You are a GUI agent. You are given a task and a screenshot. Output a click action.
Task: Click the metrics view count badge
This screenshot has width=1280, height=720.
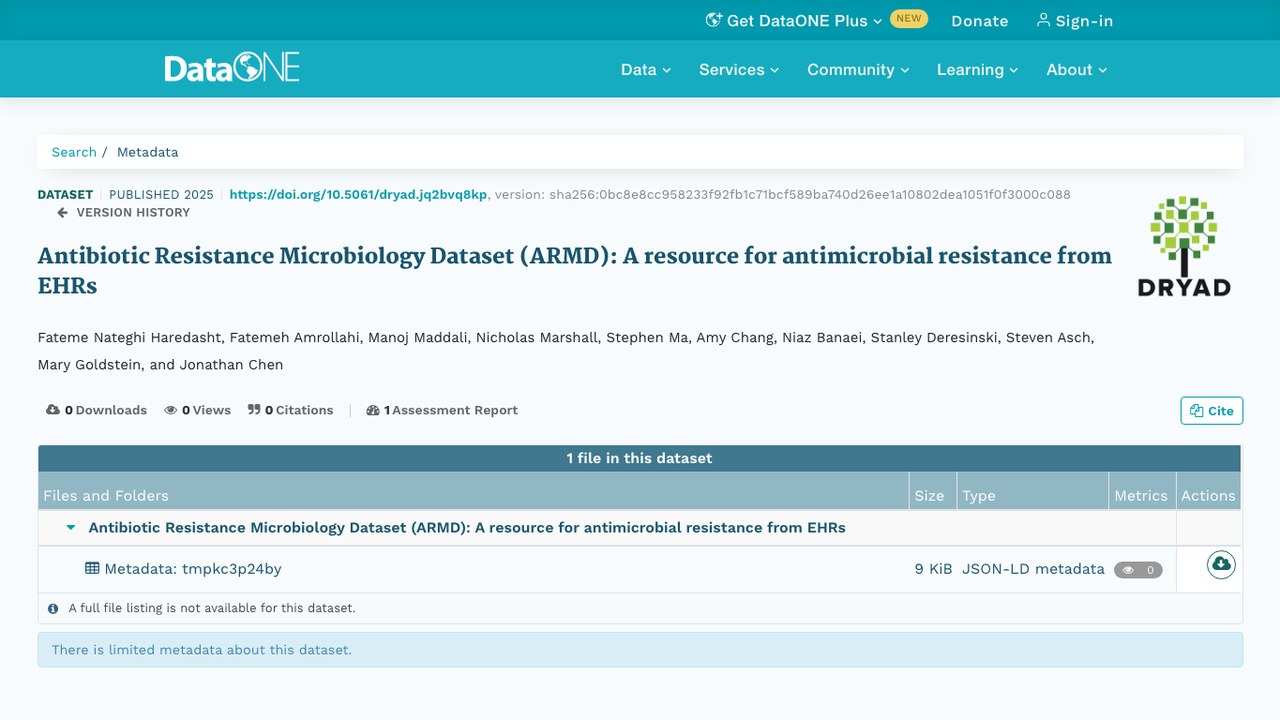pos(1138,570)
